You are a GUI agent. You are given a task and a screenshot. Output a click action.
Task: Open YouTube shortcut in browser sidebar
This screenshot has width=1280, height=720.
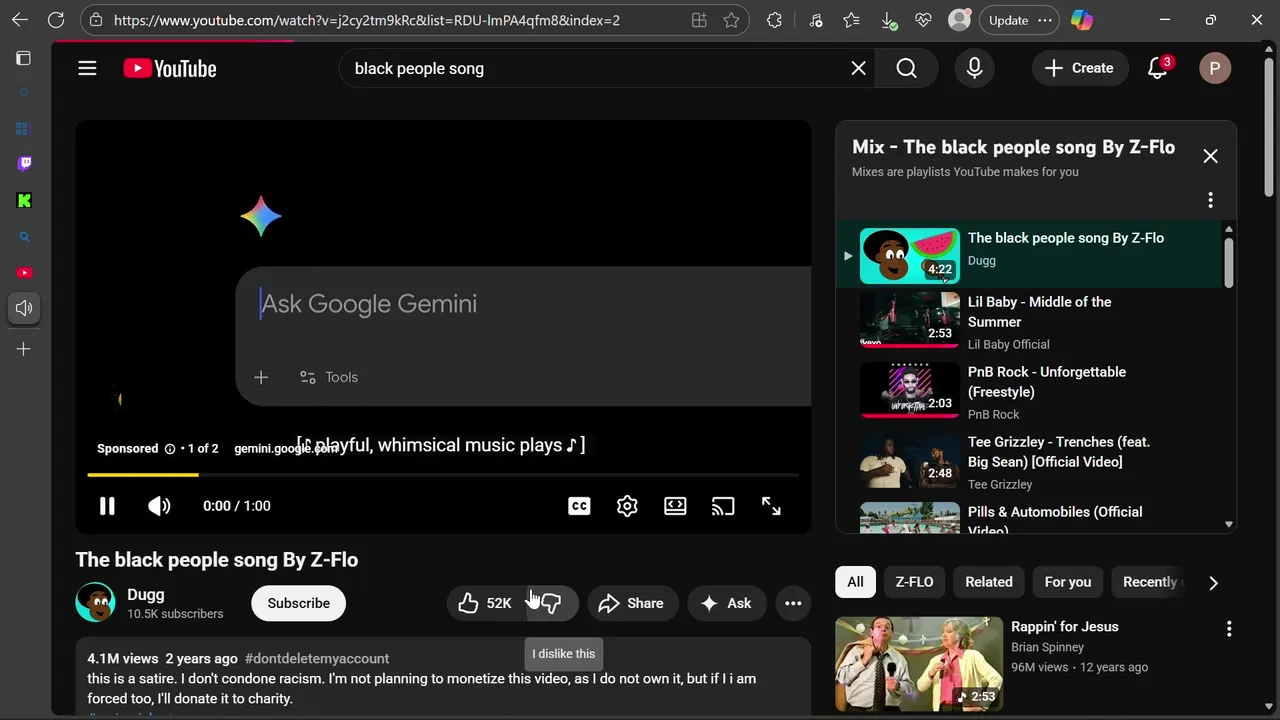pos(24,273)
